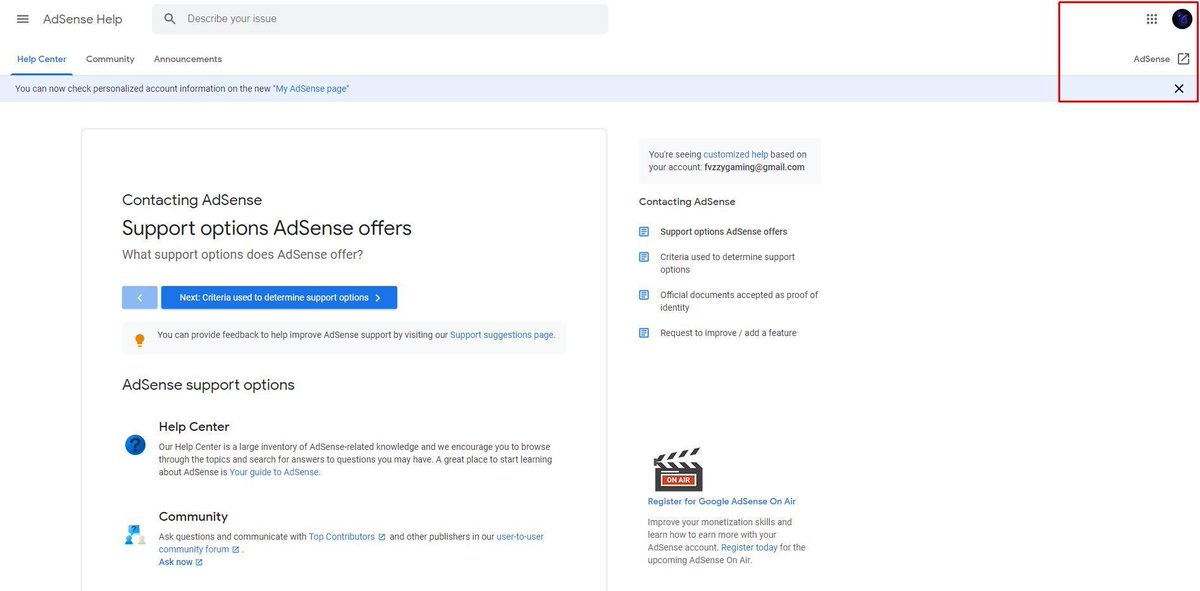
Task: Click the external link icon after Ask now
Action: [199, 562]
